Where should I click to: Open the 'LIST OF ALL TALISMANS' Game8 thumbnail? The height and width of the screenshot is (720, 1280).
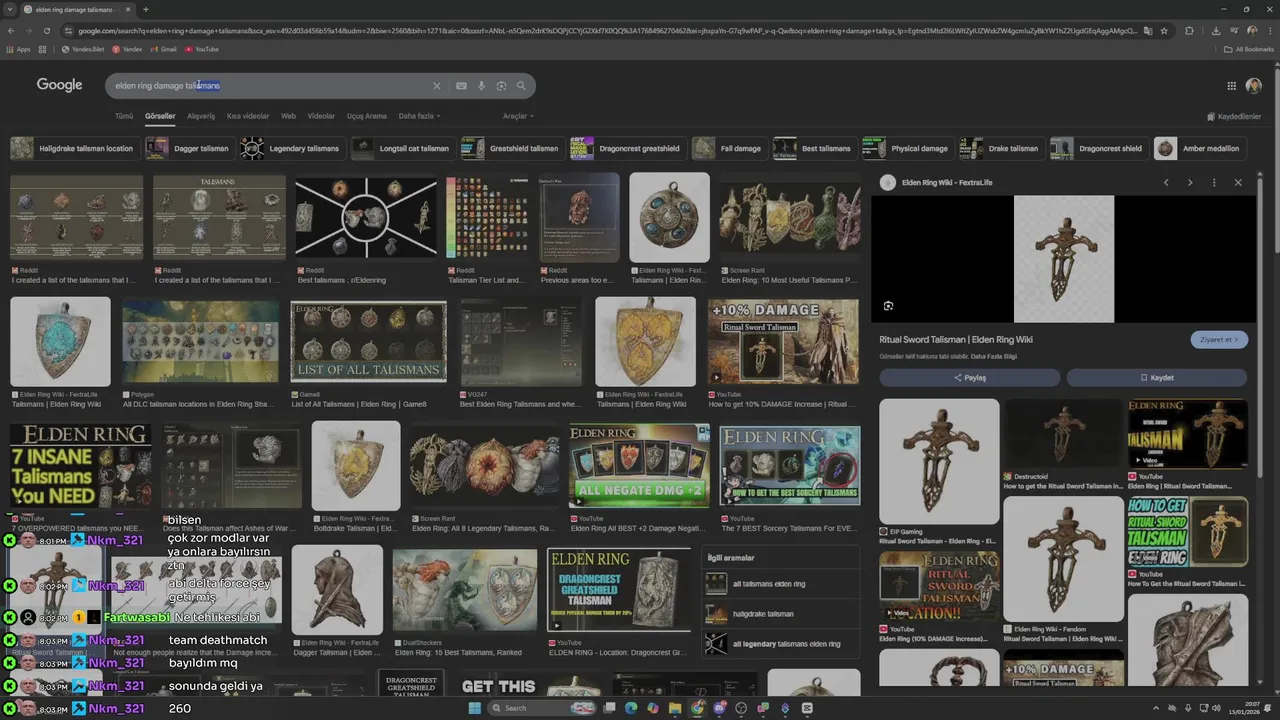[x=368, y=341]
